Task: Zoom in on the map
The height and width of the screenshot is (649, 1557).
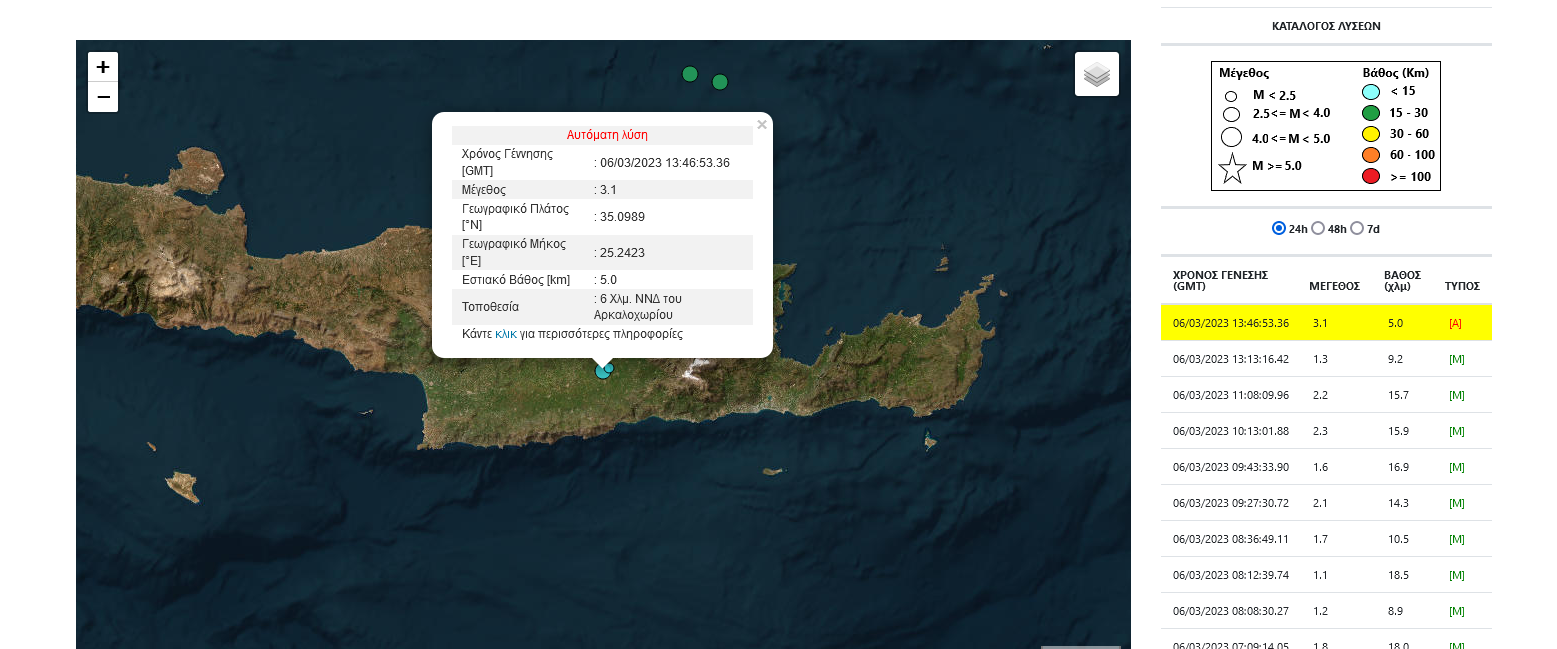Action: click(x=103, y=67)
